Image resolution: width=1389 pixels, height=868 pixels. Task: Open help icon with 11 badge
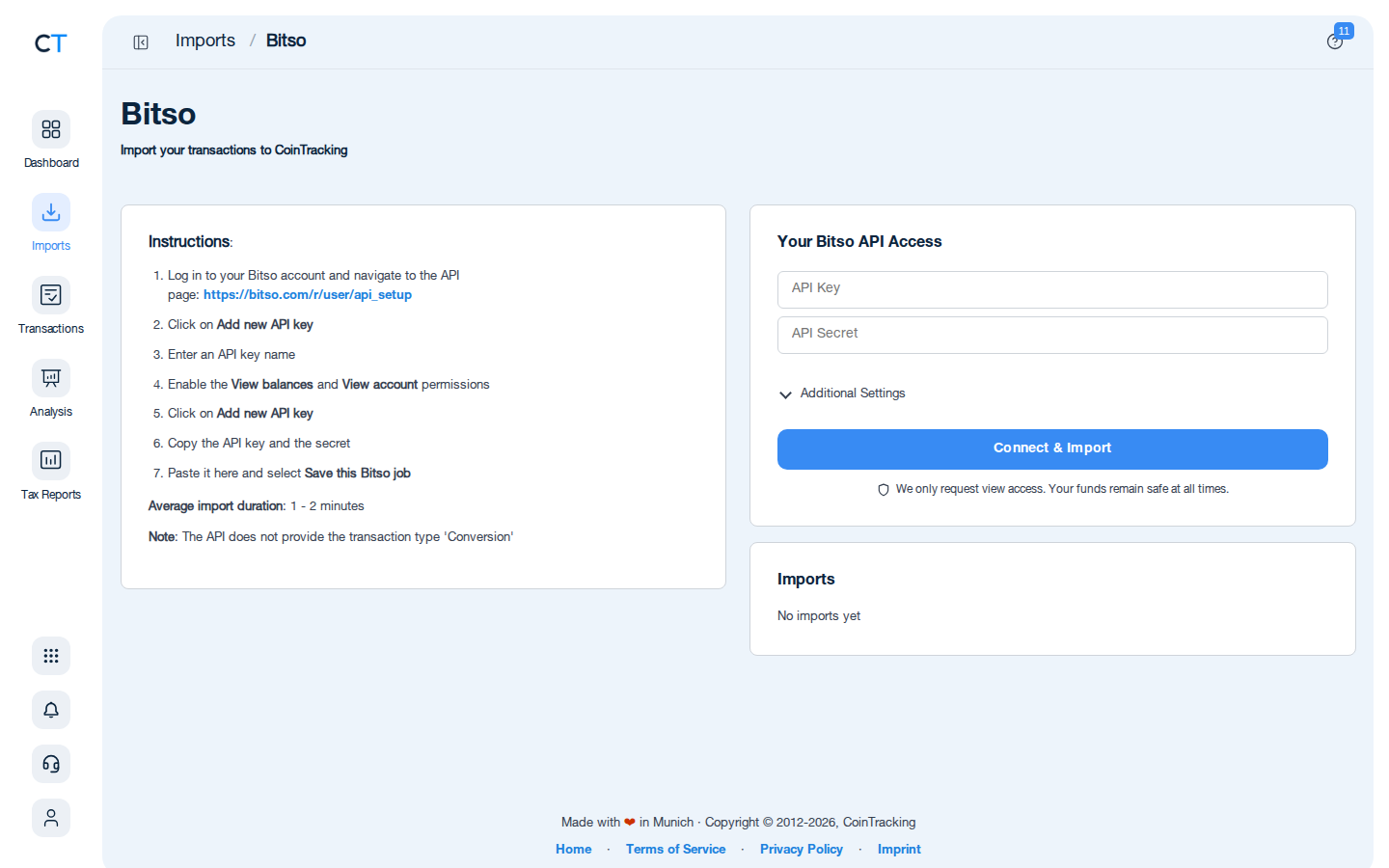coord(1335,41)
